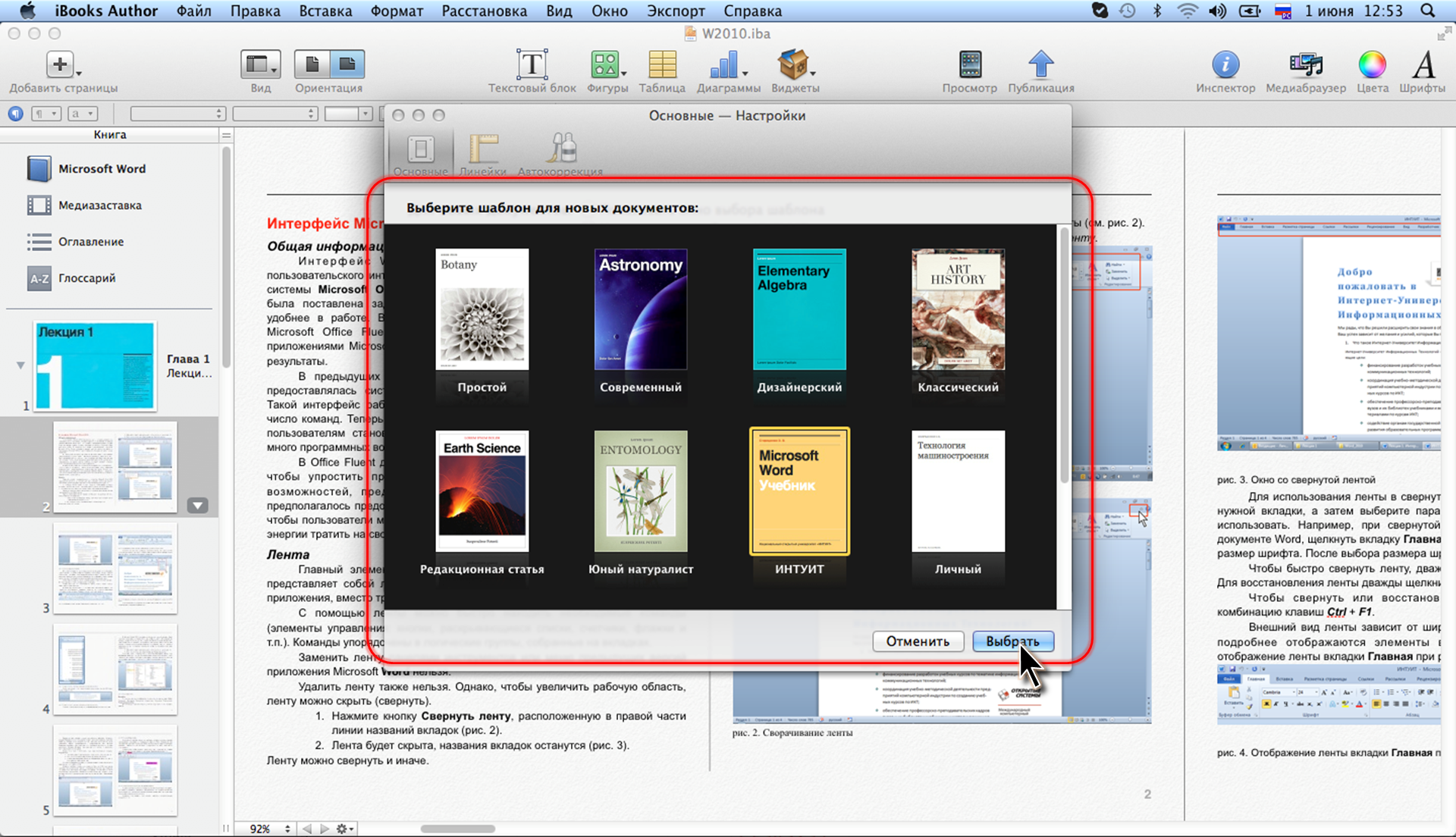Select page 5 thumbnail in sidebar

115,770
